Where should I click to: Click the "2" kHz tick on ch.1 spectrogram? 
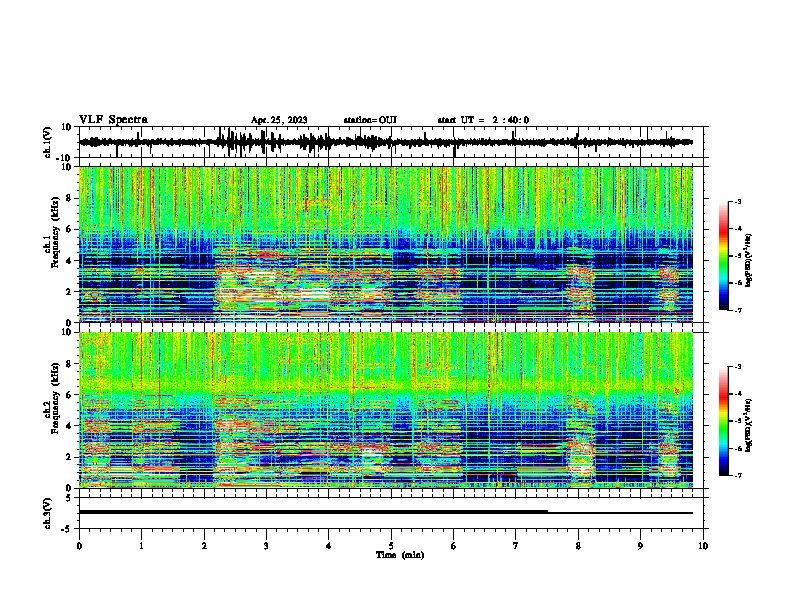69,292
